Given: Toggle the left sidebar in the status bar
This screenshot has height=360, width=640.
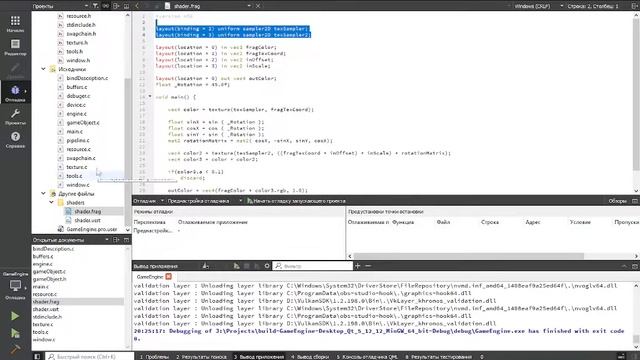Looking at the screenshot, I should click(37, 356).
